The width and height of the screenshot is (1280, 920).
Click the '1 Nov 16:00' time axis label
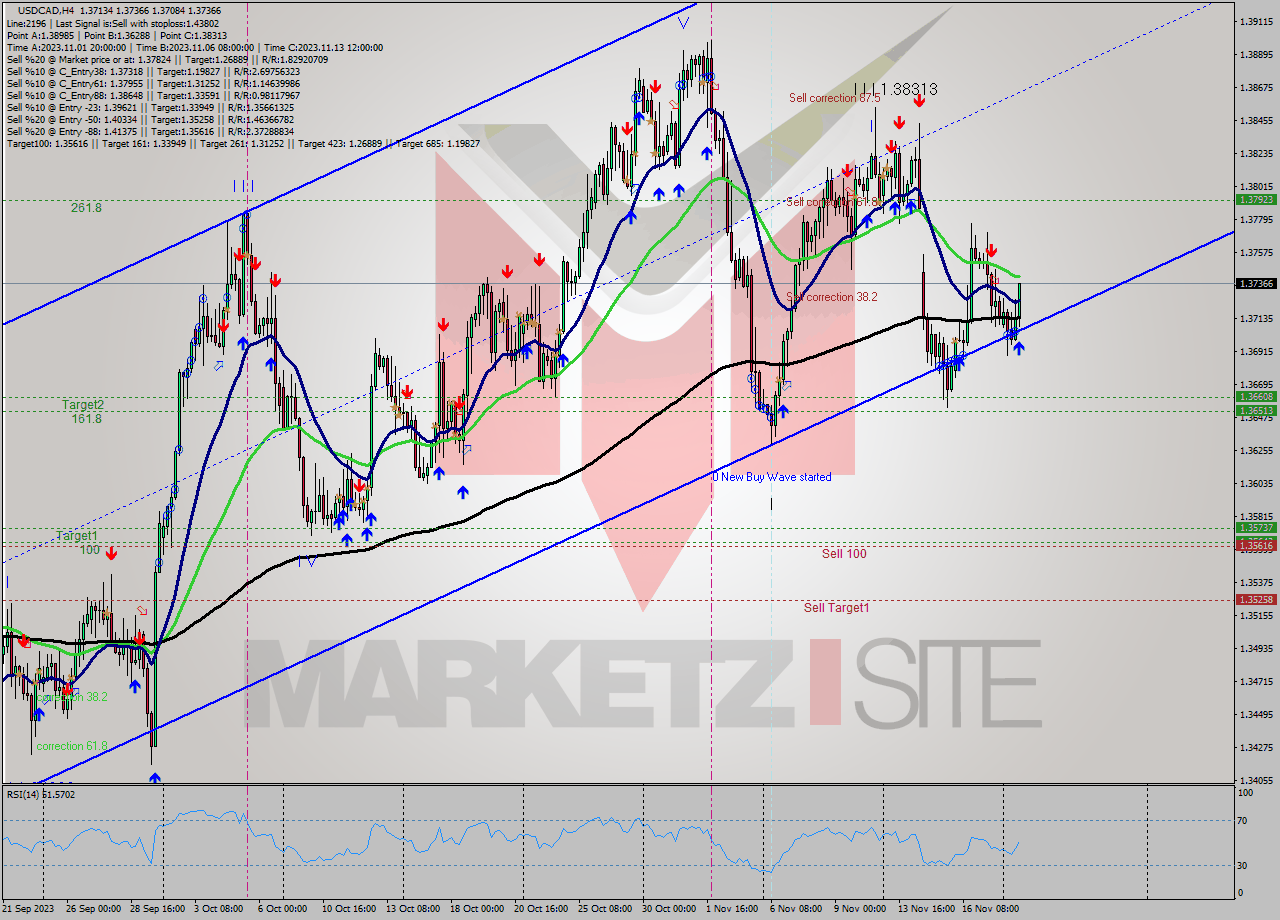click(732, 908)
